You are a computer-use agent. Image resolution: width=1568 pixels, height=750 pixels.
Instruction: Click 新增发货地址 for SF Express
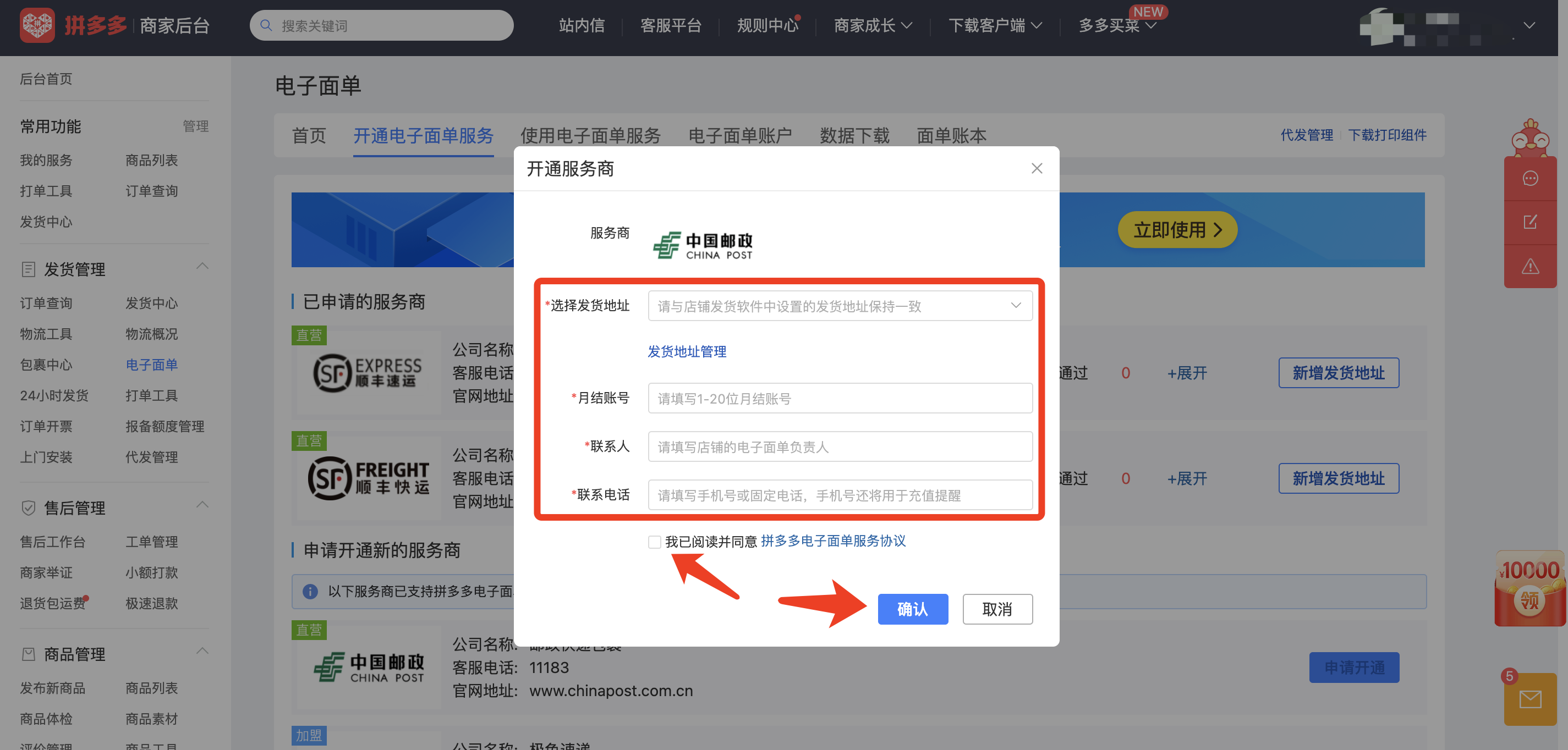coord(1339,373)
